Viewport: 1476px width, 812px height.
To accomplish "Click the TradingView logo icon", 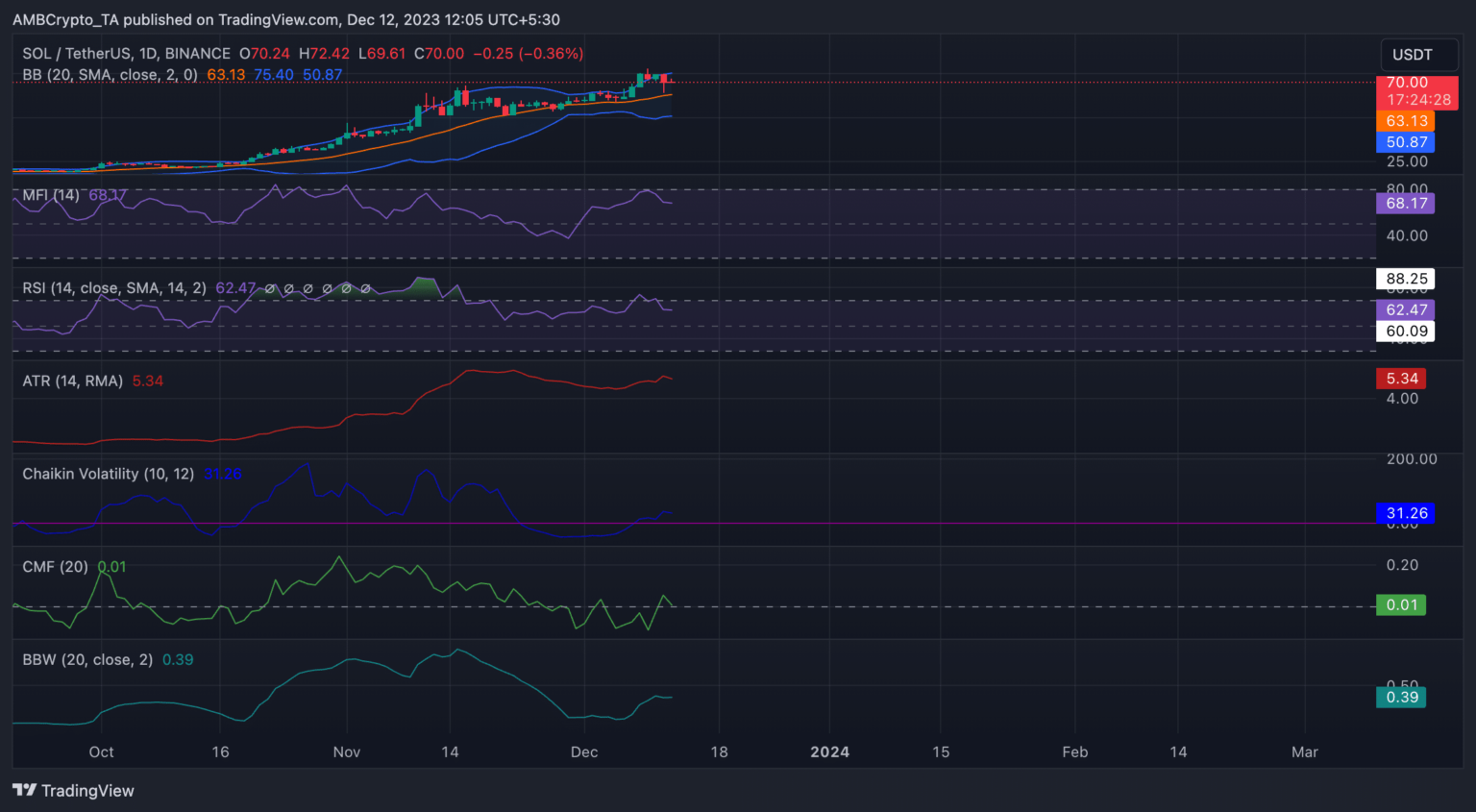I will 25,790.
